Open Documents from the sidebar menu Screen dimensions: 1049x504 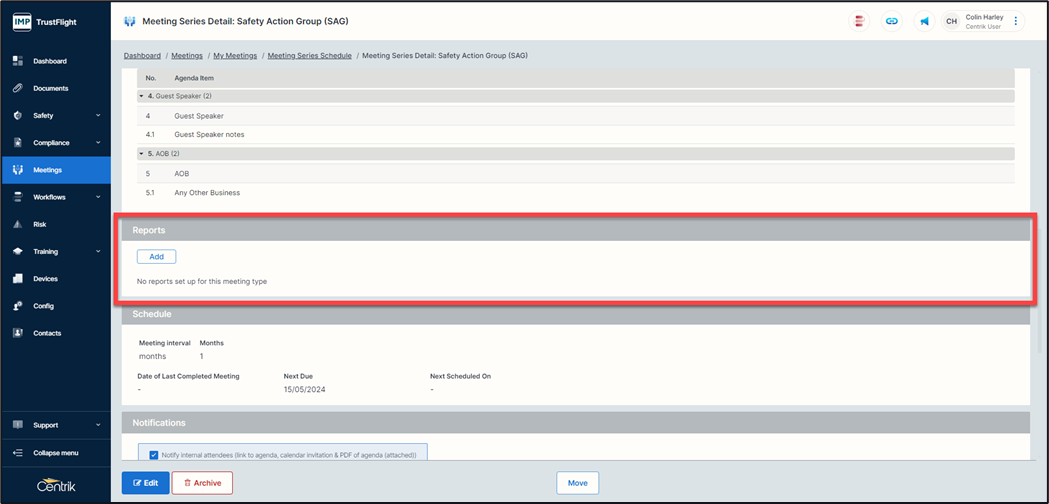click(56, 88)
